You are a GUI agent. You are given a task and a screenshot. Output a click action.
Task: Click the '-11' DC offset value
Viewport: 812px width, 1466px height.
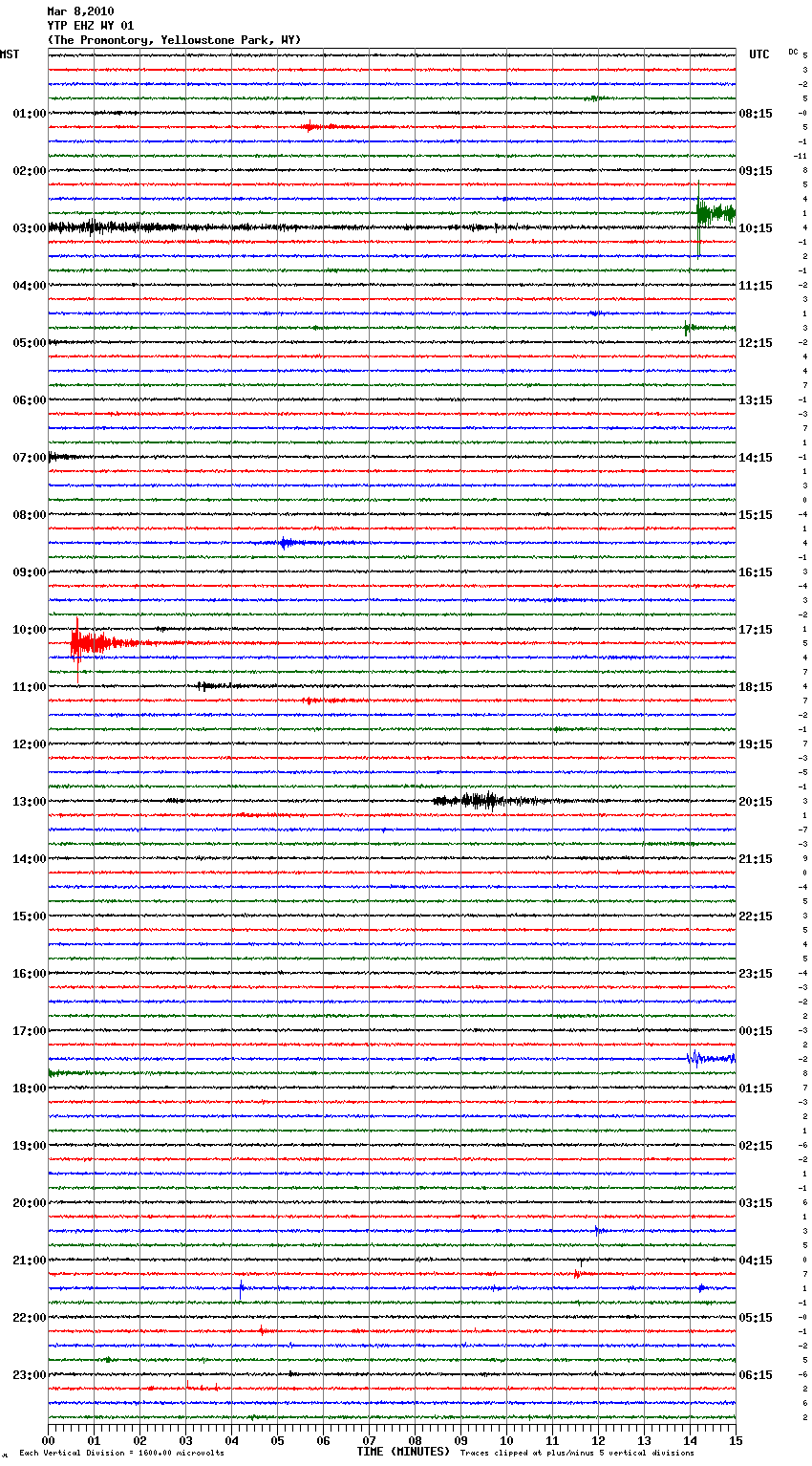pos(801,156)
